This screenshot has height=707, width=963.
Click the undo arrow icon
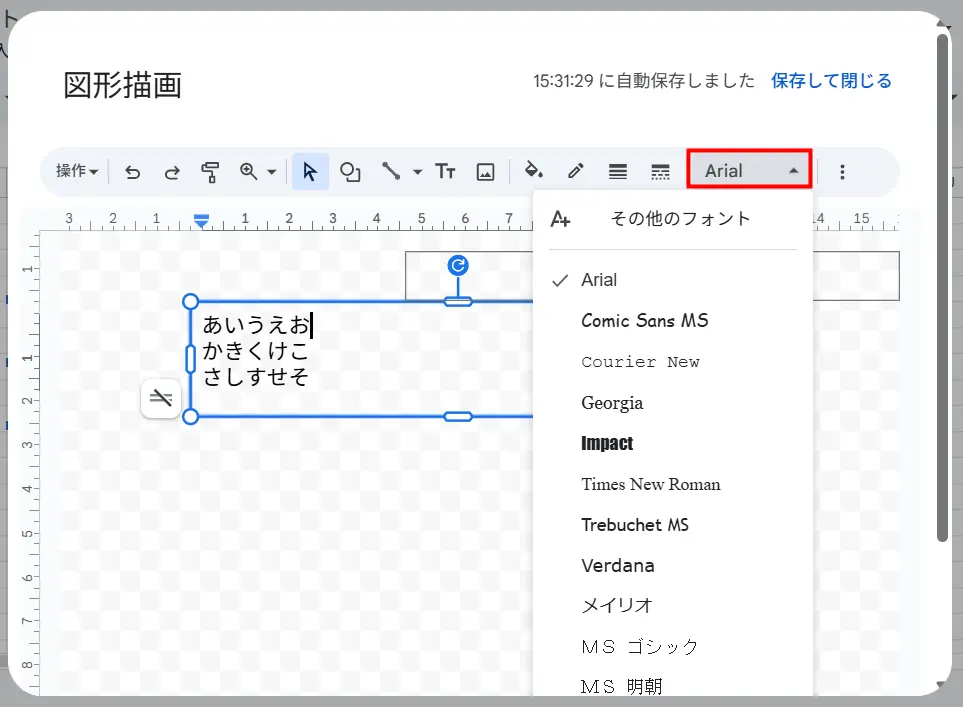coord(132,172)
